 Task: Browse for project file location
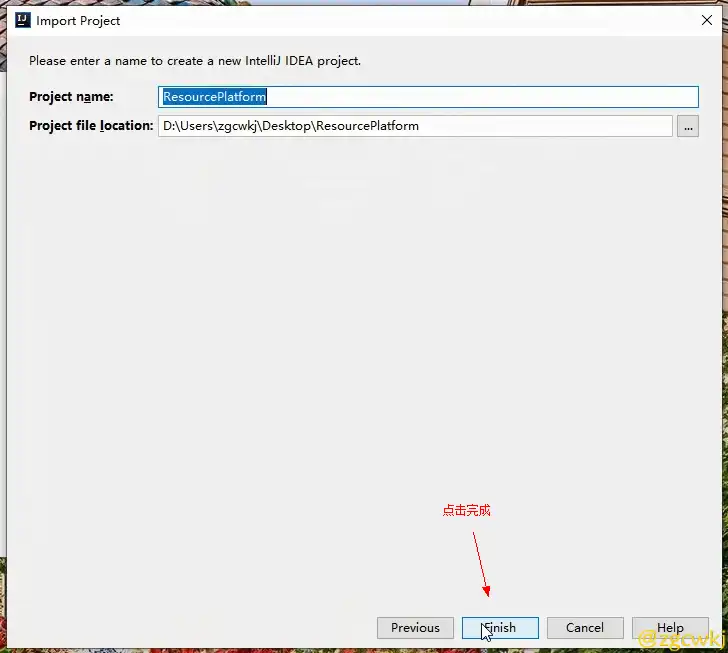[688, 126]
